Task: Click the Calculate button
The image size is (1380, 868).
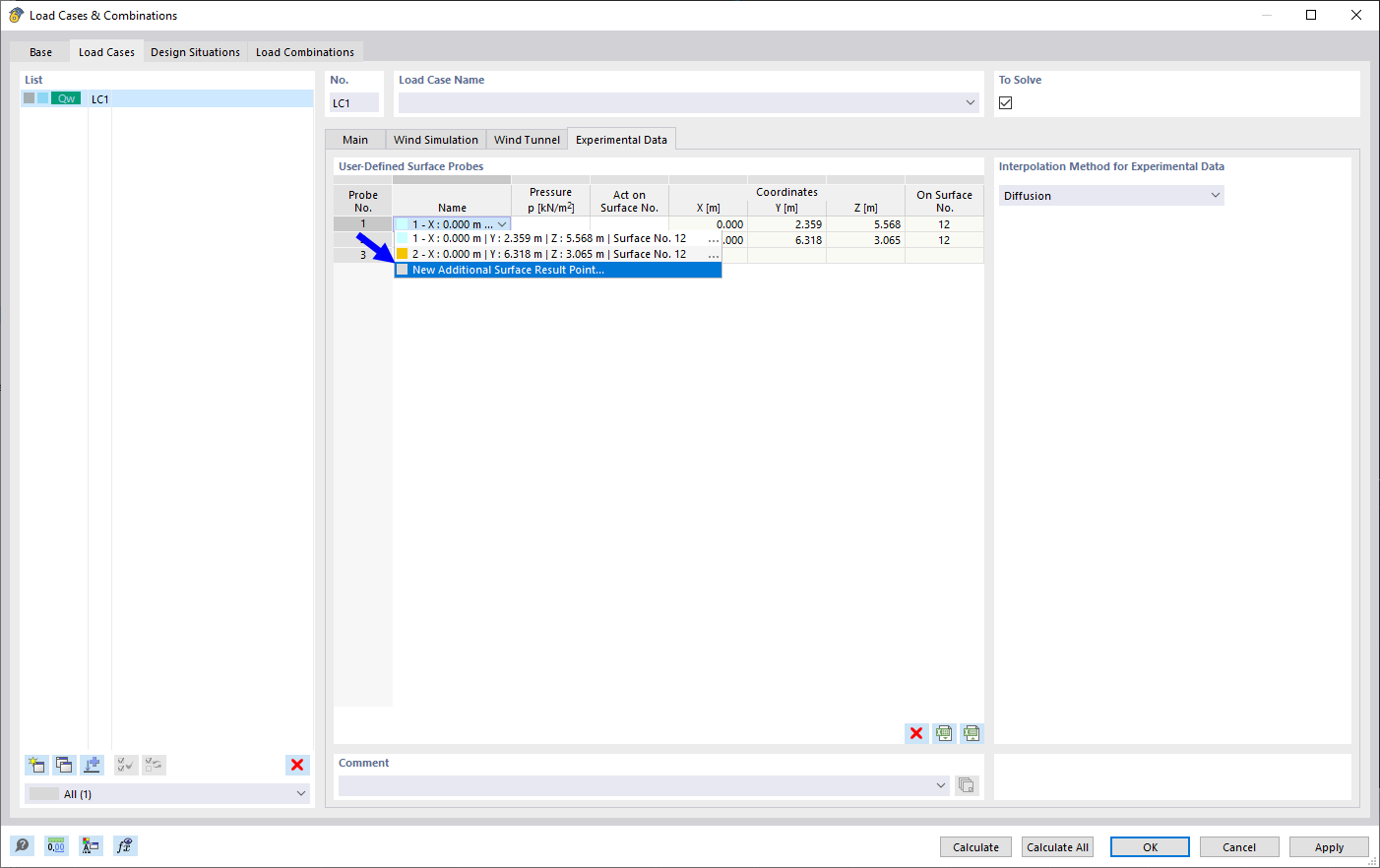Action: pyautogui.click(x=975, y=847)
